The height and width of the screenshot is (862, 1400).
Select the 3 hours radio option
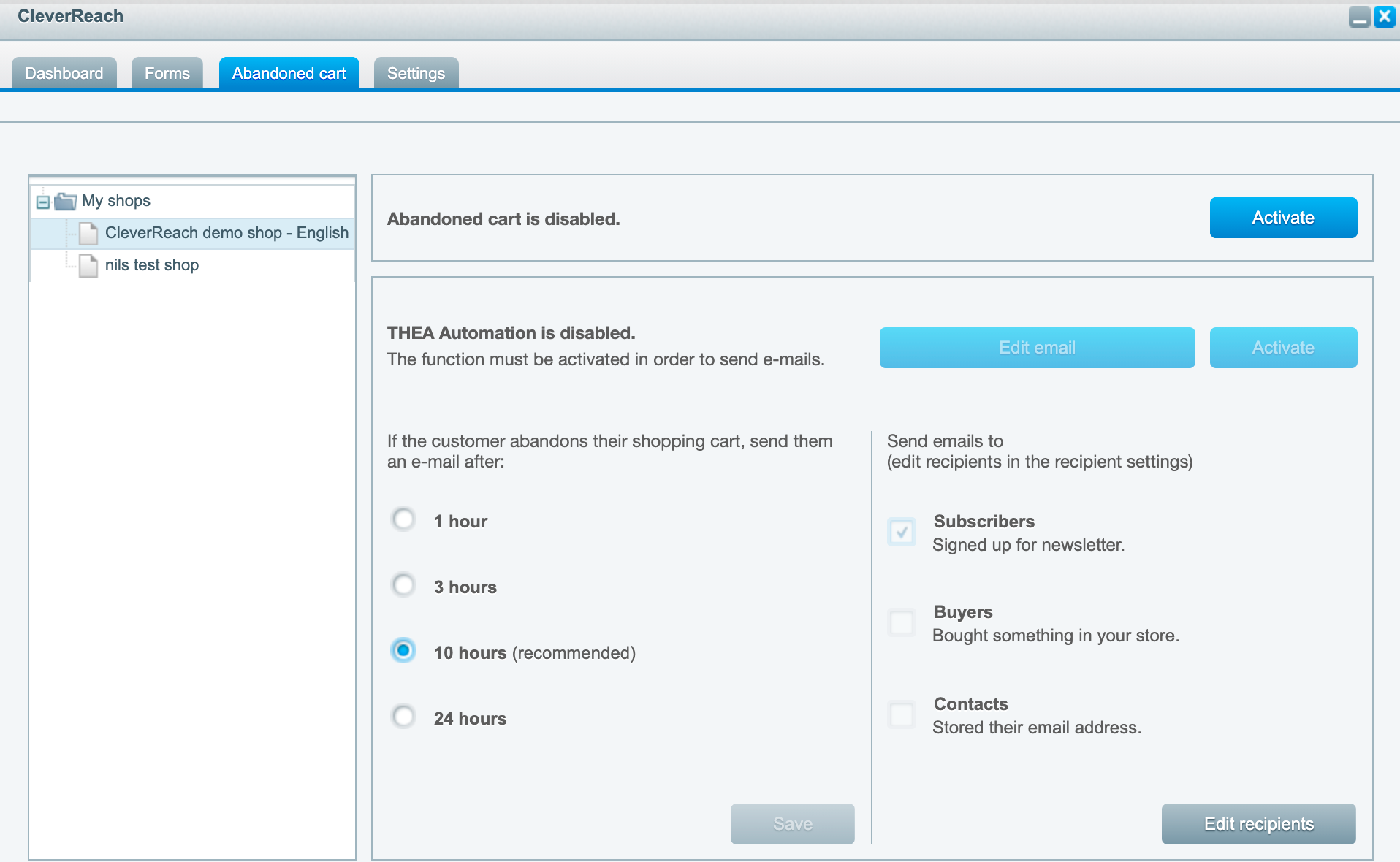[x=403, y=585]
